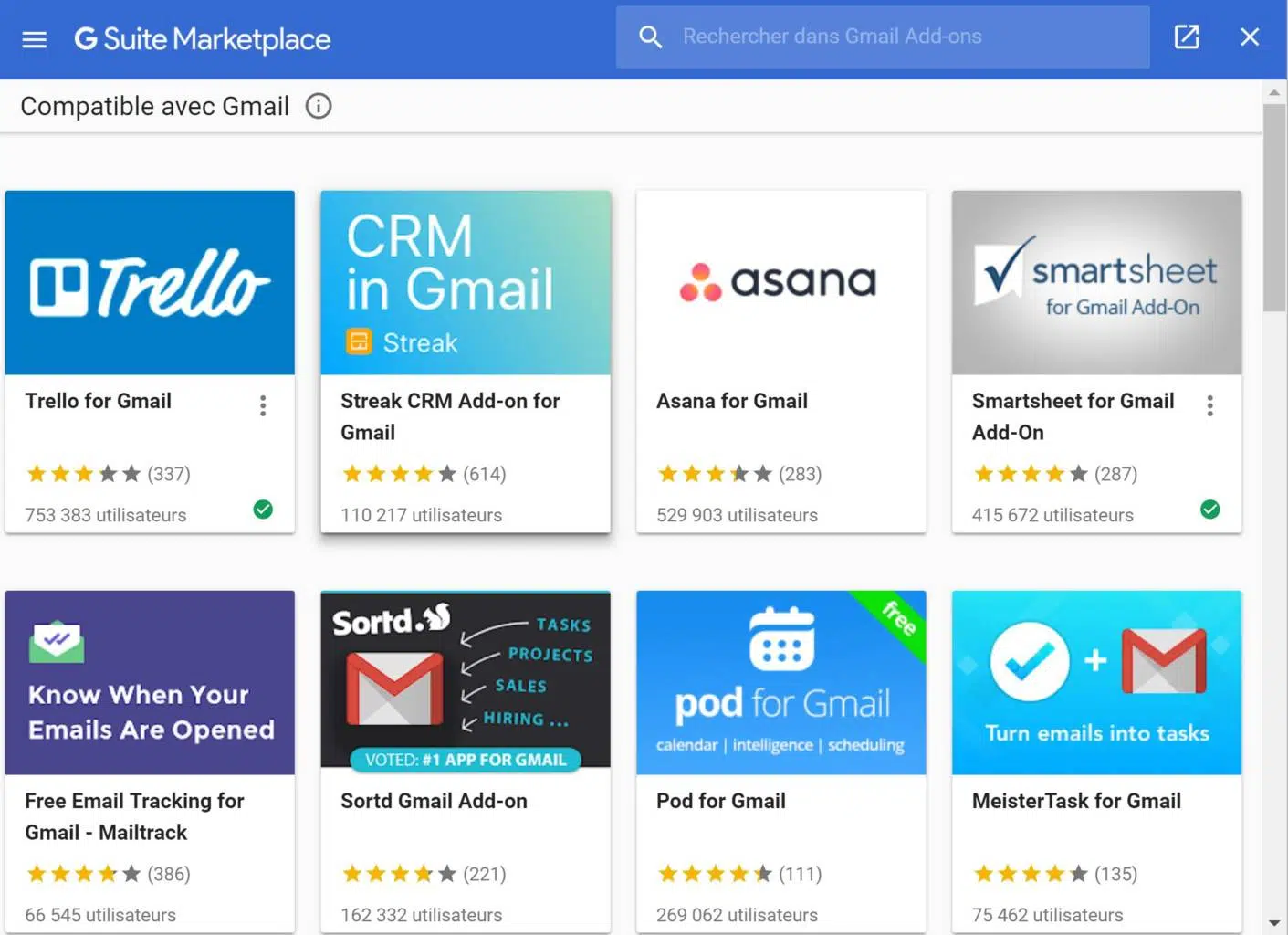Select the Trello for Gmail title
Screen dimensions: 1288x935
click(x=98, y=401)
